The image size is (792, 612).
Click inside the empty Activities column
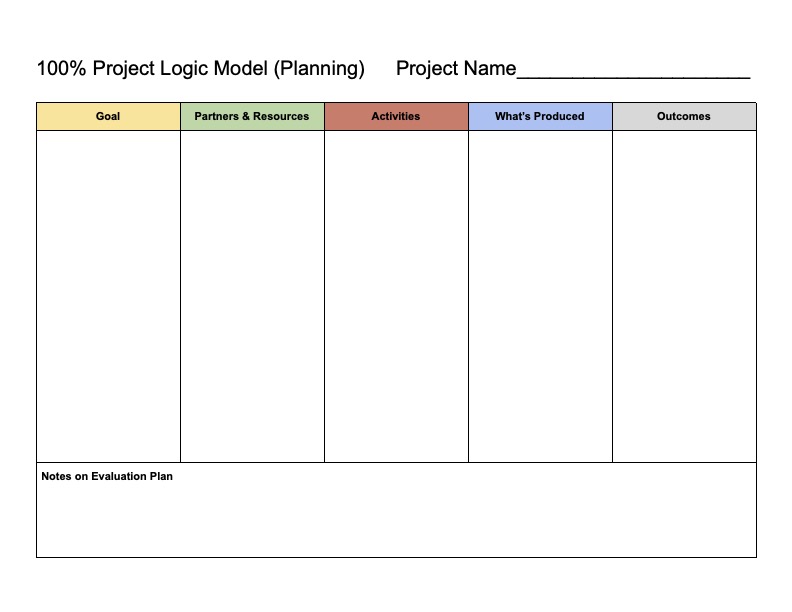pyautogui.click(x=396, y=296)
